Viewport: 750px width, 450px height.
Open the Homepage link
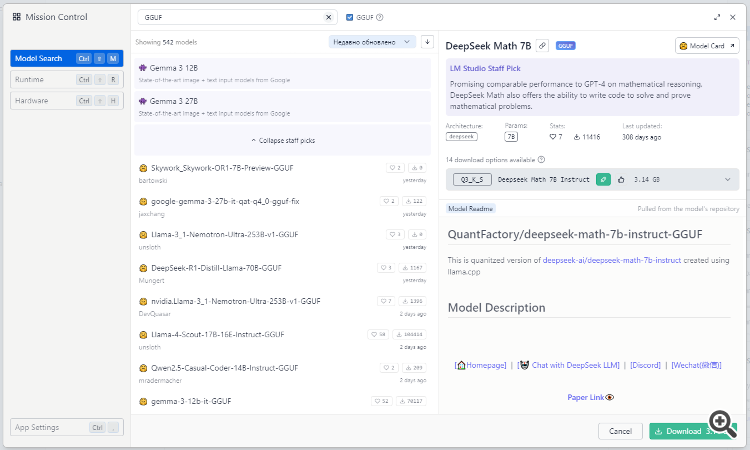click(480, 365)
